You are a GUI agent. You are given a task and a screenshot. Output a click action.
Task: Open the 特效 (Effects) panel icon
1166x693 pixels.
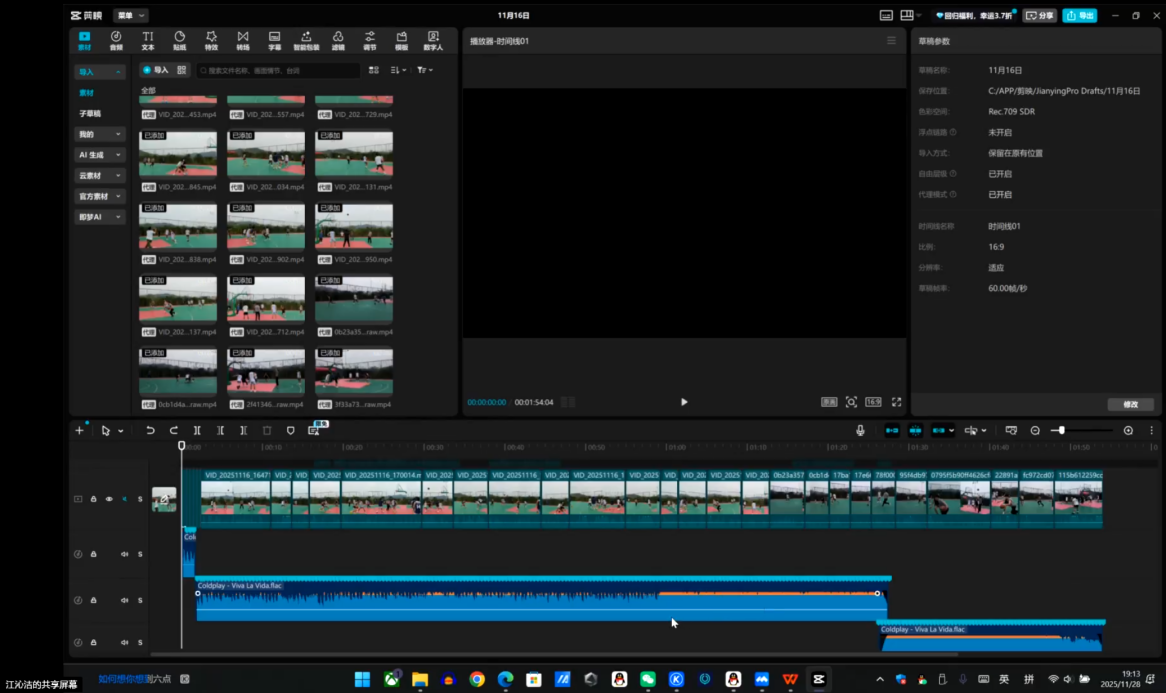point(211,40)
